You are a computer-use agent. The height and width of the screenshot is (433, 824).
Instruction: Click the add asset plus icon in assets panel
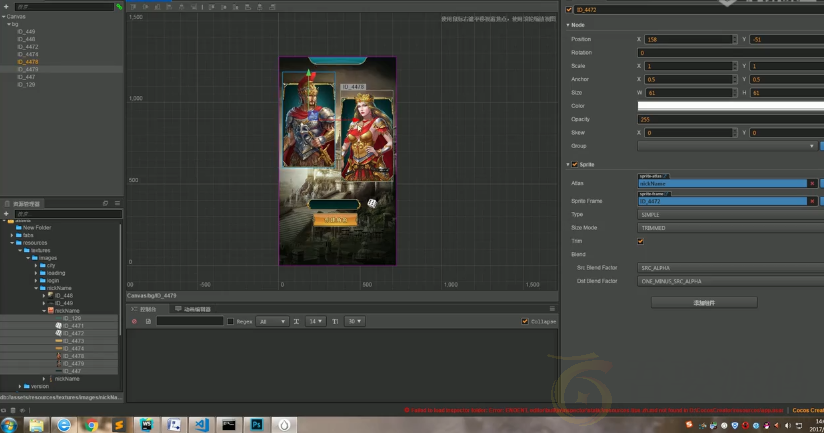(5, 213)
